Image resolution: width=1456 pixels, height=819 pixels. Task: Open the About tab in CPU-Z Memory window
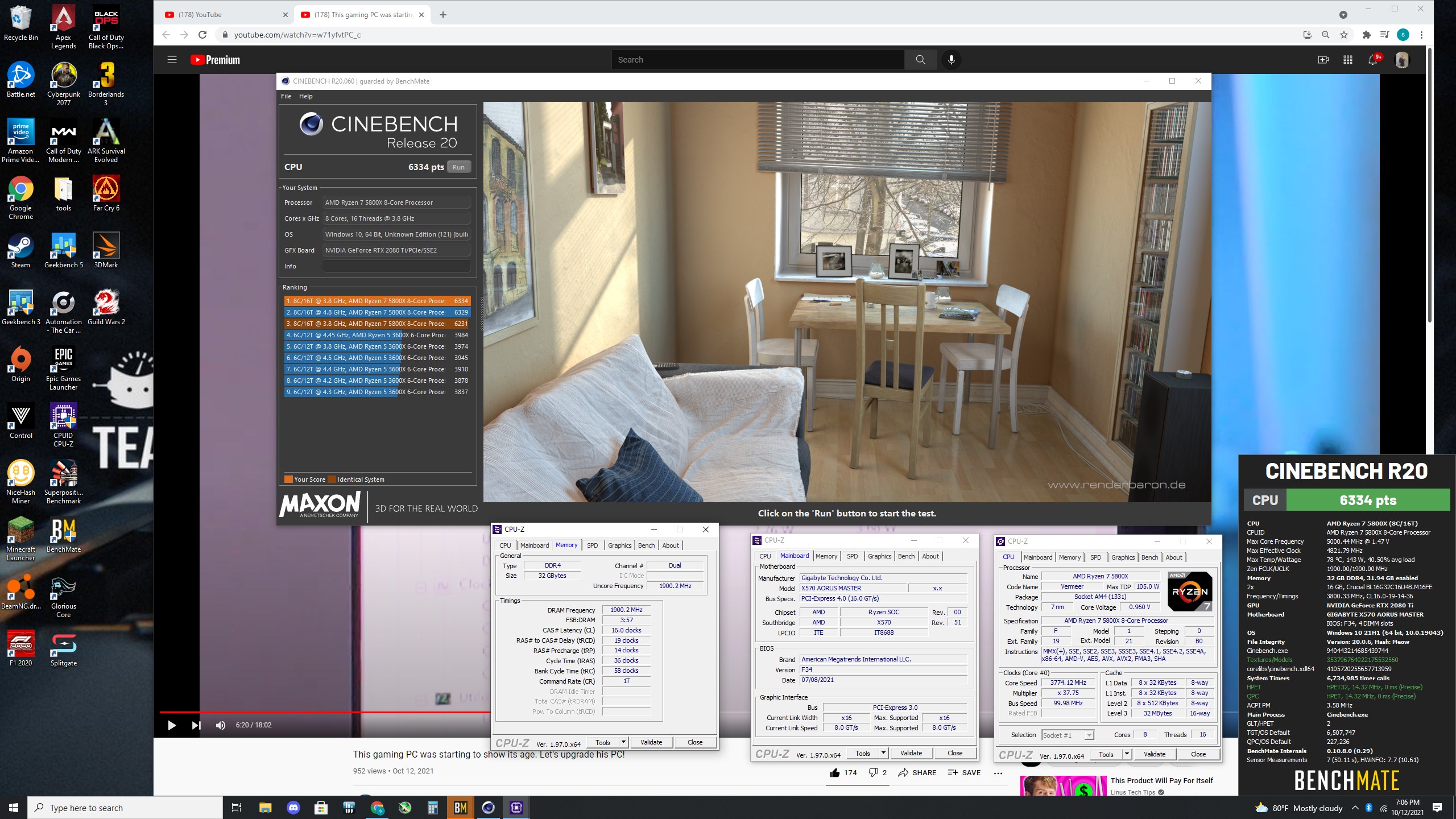671,545
